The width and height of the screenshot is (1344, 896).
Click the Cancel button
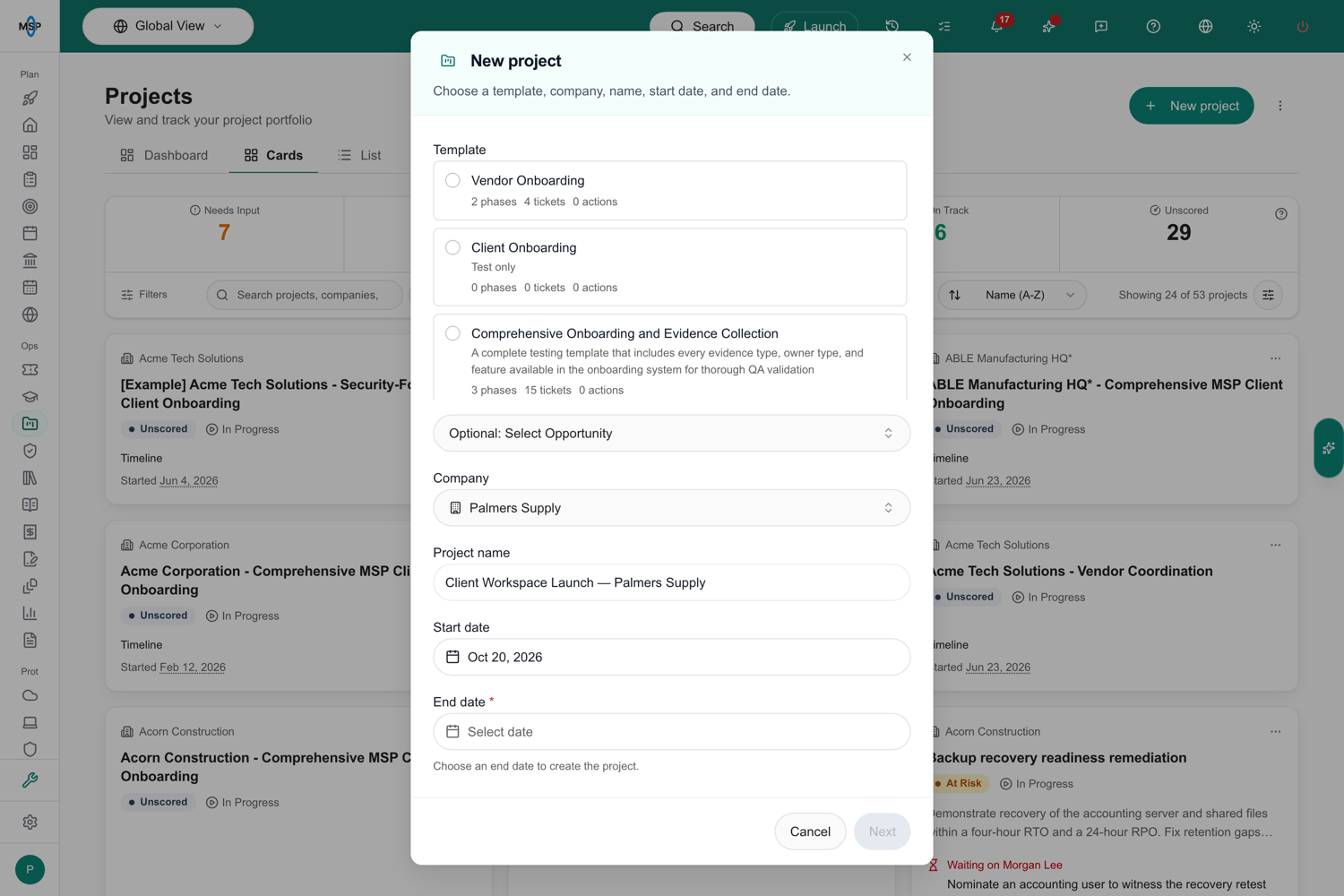pyautogui.click(x=810, y=831)
